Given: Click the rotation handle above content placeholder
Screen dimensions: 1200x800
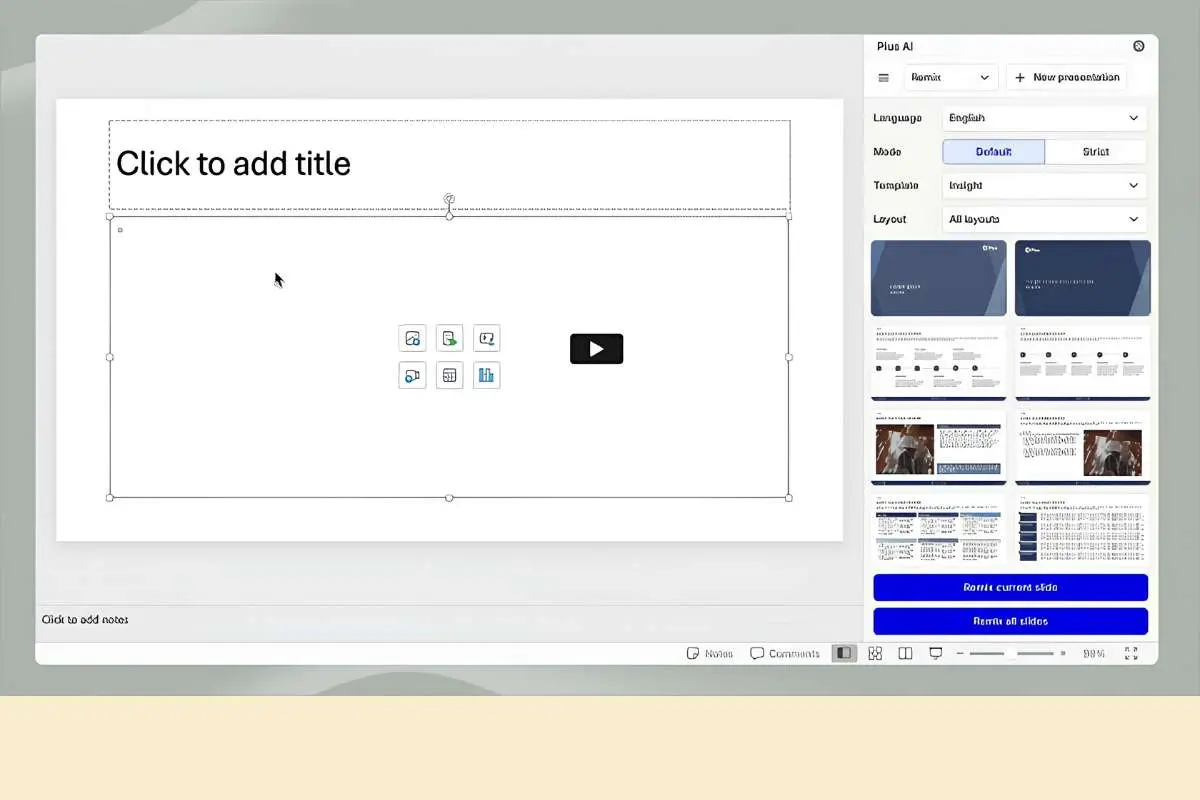Looking at the screenshot, I should pyautogui.click(x=449, y=199).
